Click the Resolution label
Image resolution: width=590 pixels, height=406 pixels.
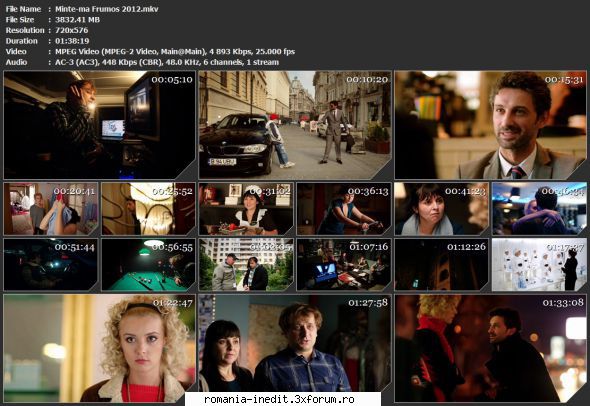(25, 30)
